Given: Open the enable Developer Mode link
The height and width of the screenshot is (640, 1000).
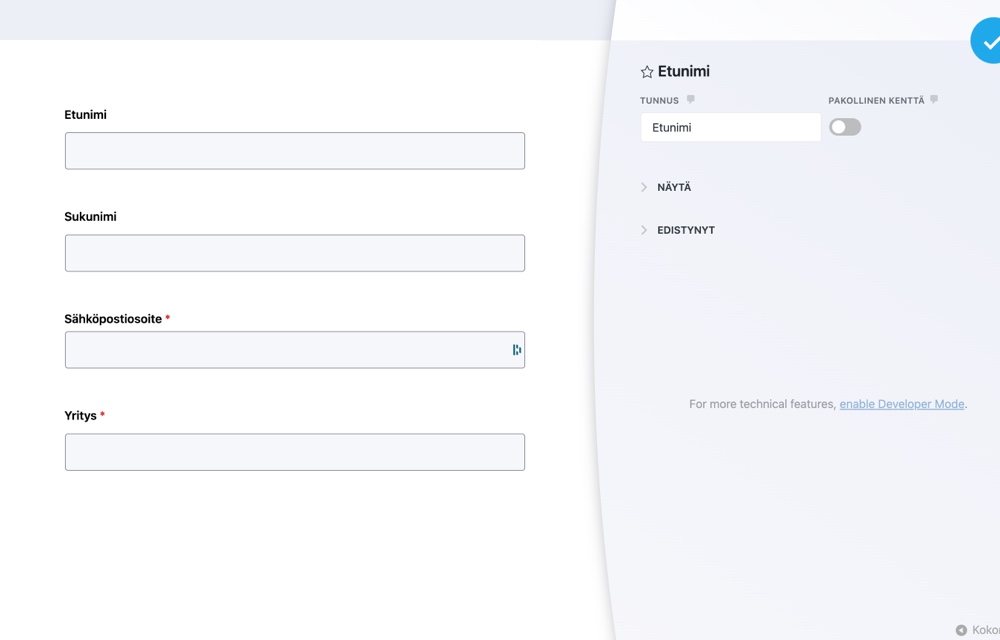Looking at the screenshot, I should tap(901, 404).
